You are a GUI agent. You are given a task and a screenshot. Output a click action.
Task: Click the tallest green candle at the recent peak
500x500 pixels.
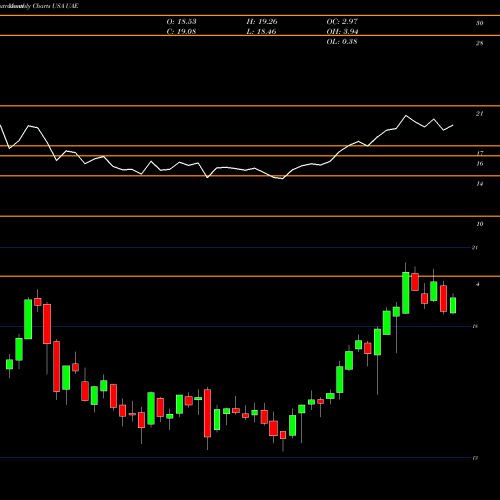[406, 293]
